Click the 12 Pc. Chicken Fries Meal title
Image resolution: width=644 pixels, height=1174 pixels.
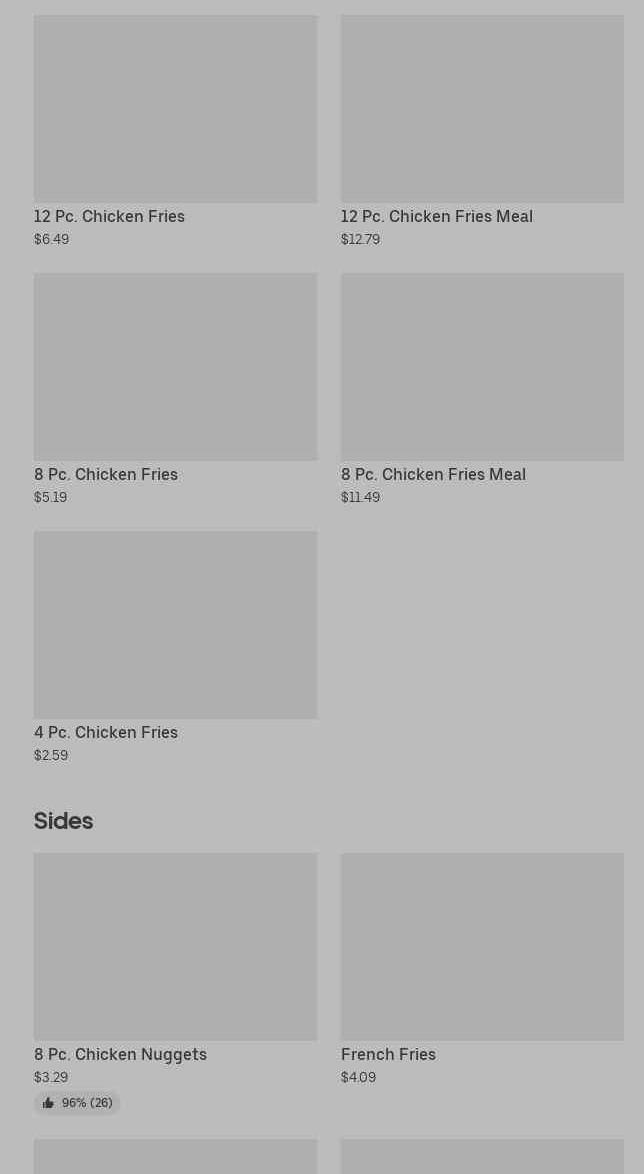coord(437,216)
